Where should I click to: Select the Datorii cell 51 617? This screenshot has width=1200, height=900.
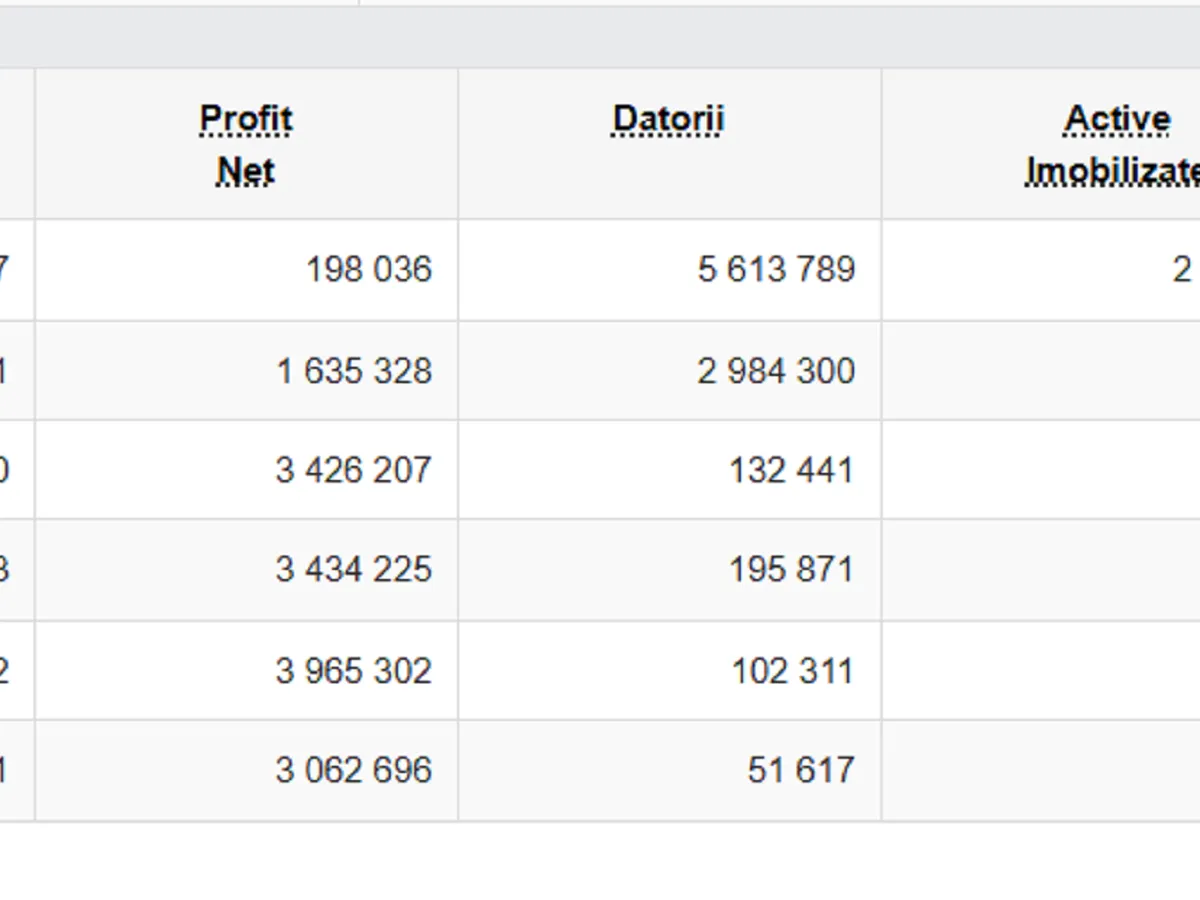click(801, 770)
